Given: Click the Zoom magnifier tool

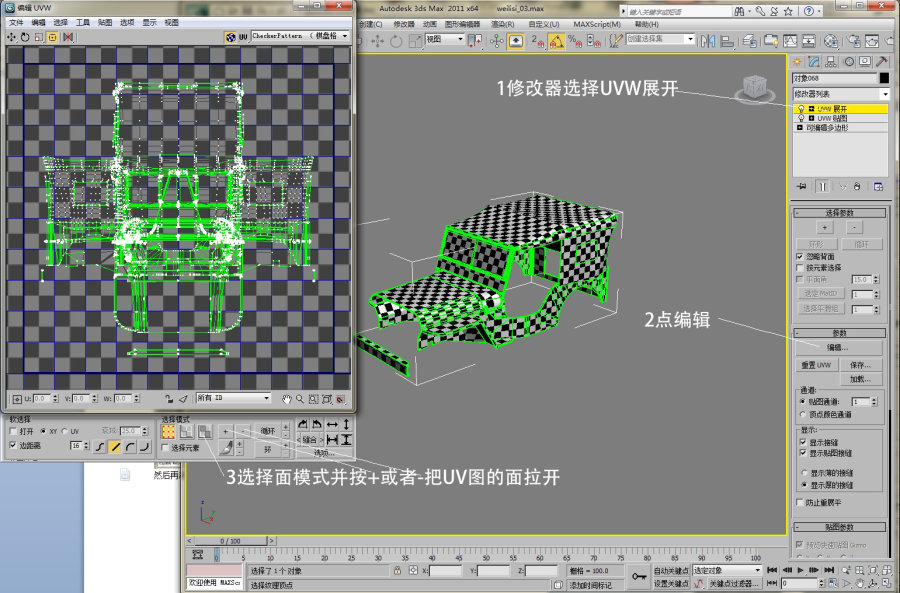Looking at the screenshot, I should pyautogui.click(x=300, y=398).
